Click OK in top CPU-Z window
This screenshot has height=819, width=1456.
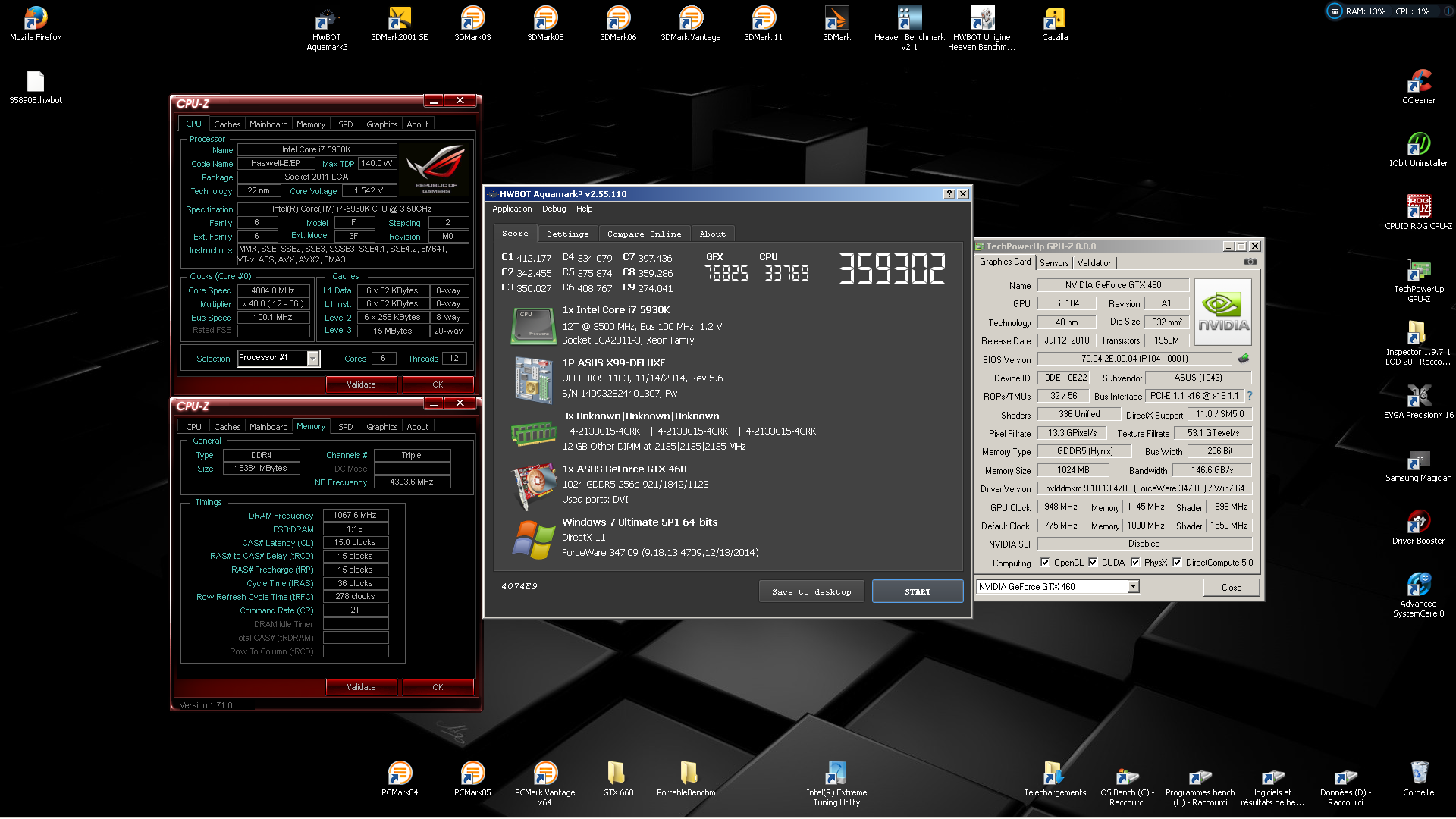438,384
